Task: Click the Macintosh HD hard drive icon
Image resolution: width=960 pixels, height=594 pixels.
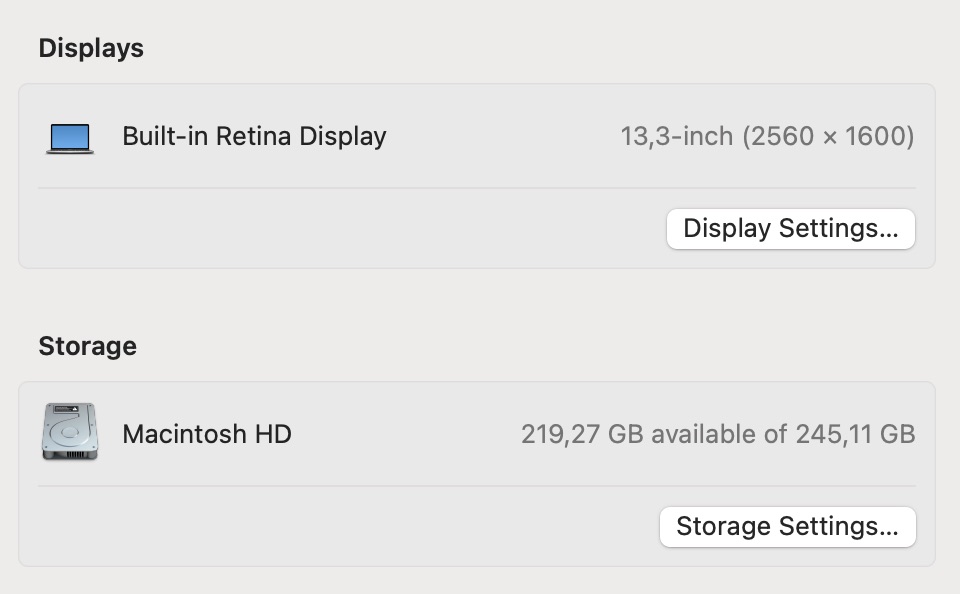Action: 70,432
